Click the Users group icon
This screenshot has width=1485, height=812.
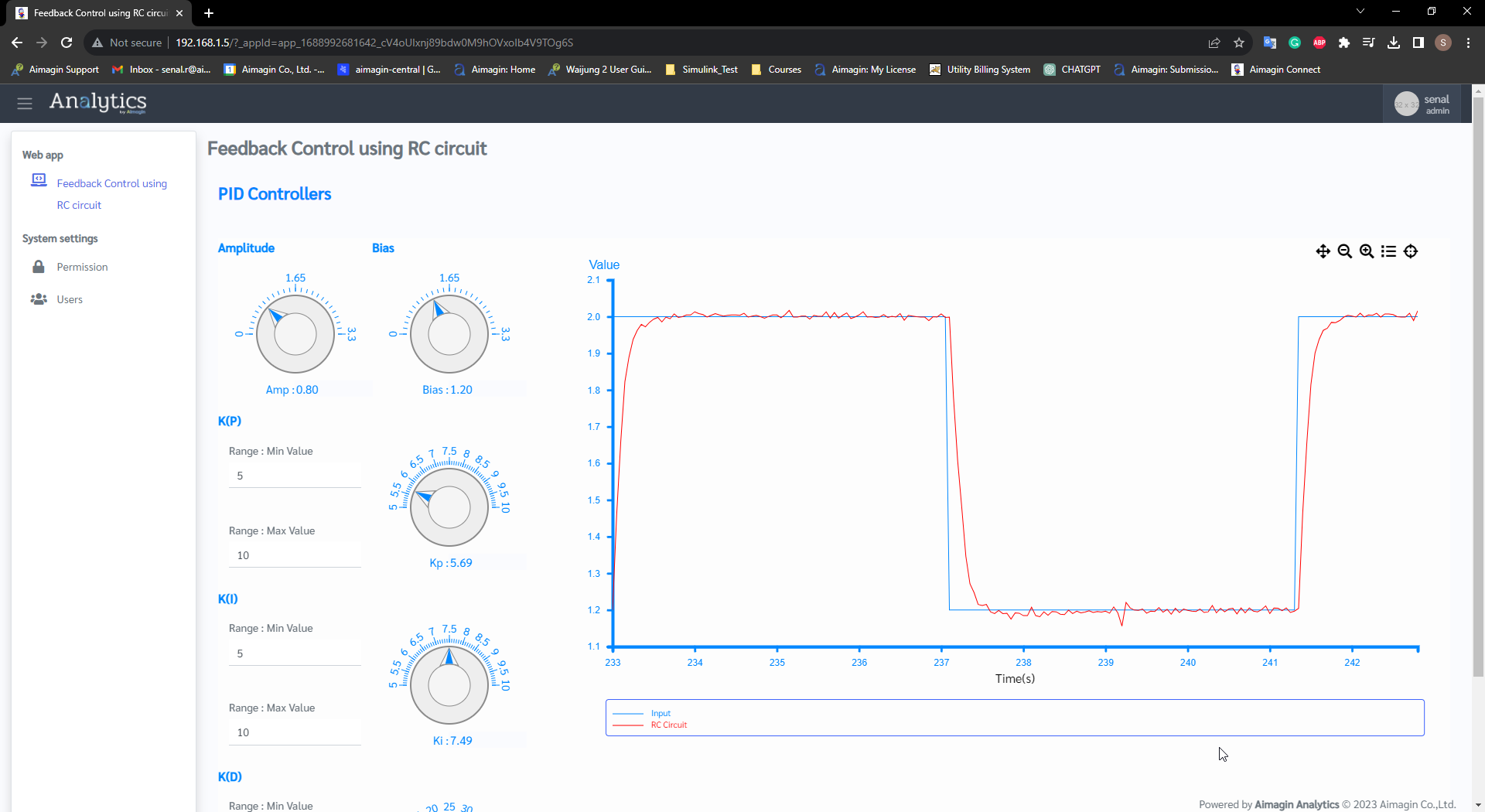[x=39, y=299]
